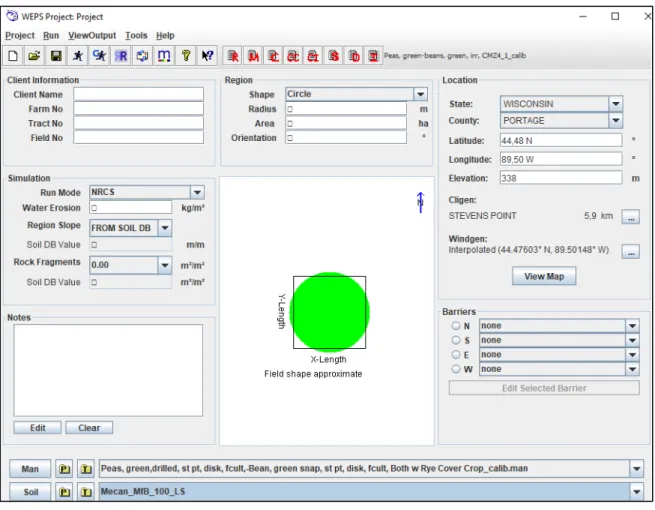Click the Client Name input field
Image resolution: width=655 pixels, height=510 pixels.
tap(139, 94)
